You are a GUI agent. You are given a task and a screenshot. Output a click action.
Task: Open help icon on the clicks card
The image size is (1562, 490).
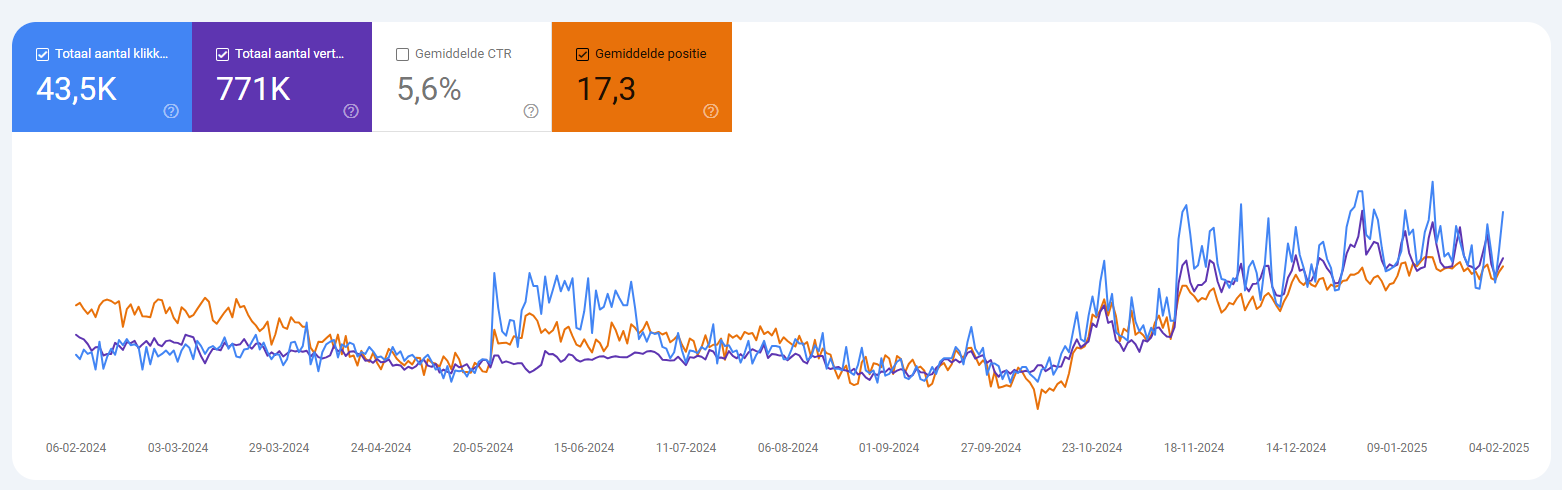tap(171, 111)
